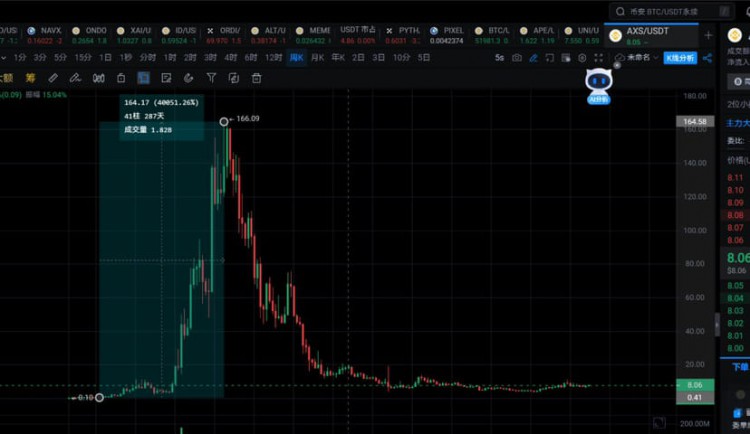Screen dimensions: 750x434
Task: Select the 年K timeframe
Action: point(338,57)
